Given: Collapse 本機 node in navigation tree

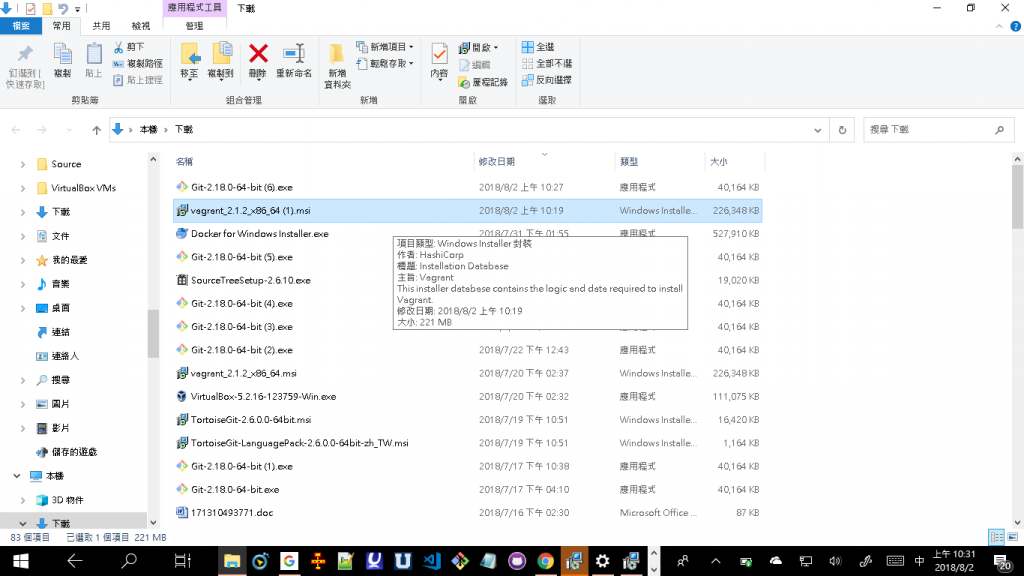Looking at the screenshot, I should pos(17,476).
